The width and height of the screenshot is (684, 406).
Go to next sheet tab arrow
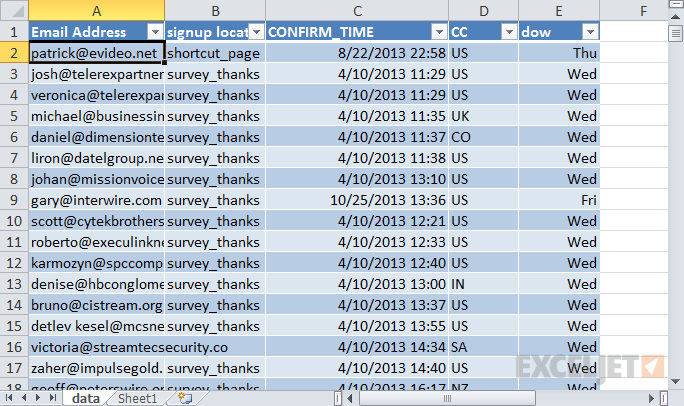point(38,398)
